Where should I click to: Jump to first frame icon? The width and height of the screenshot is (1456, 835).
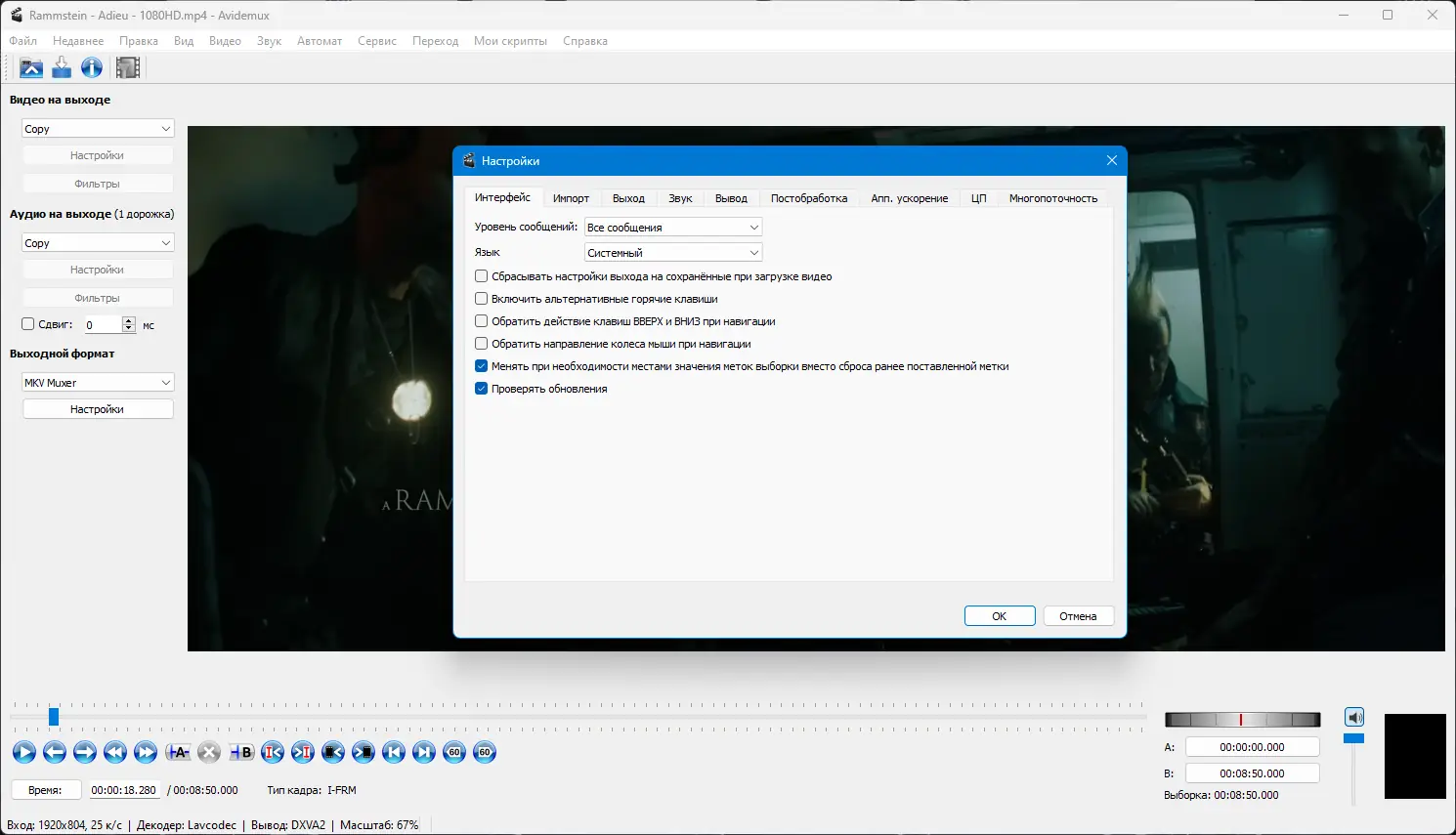(x=394, y=752)
